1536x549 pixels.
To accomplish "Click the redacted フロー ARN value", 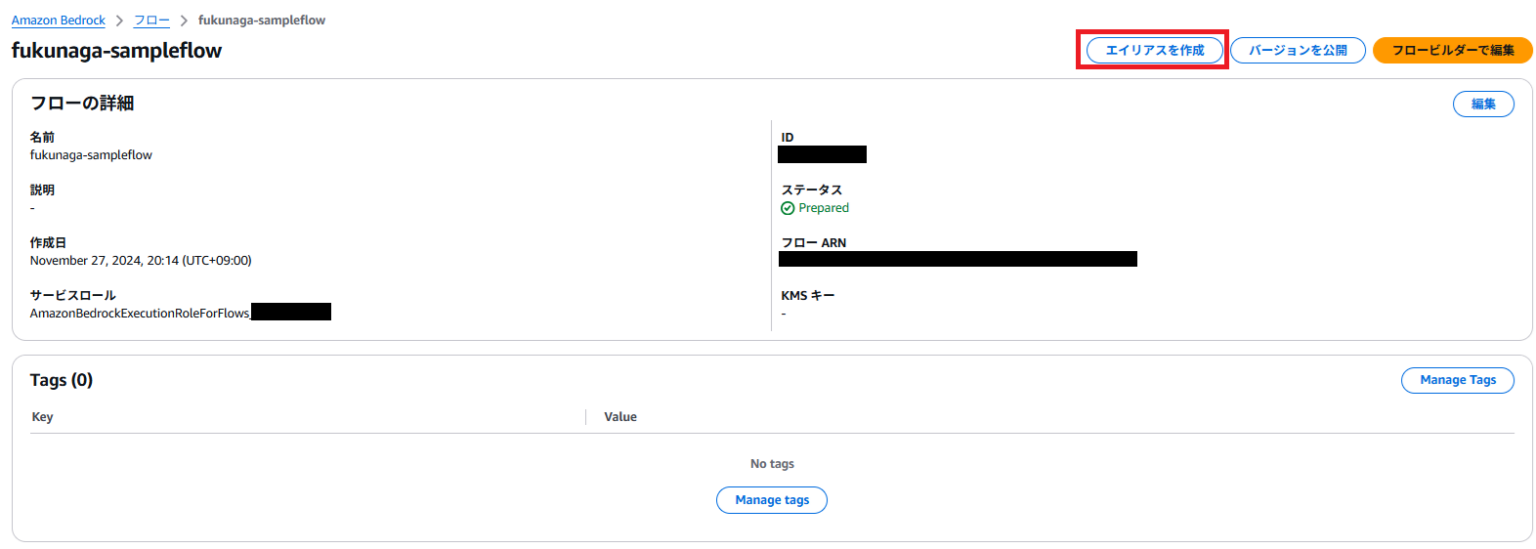I will (957, 259).
